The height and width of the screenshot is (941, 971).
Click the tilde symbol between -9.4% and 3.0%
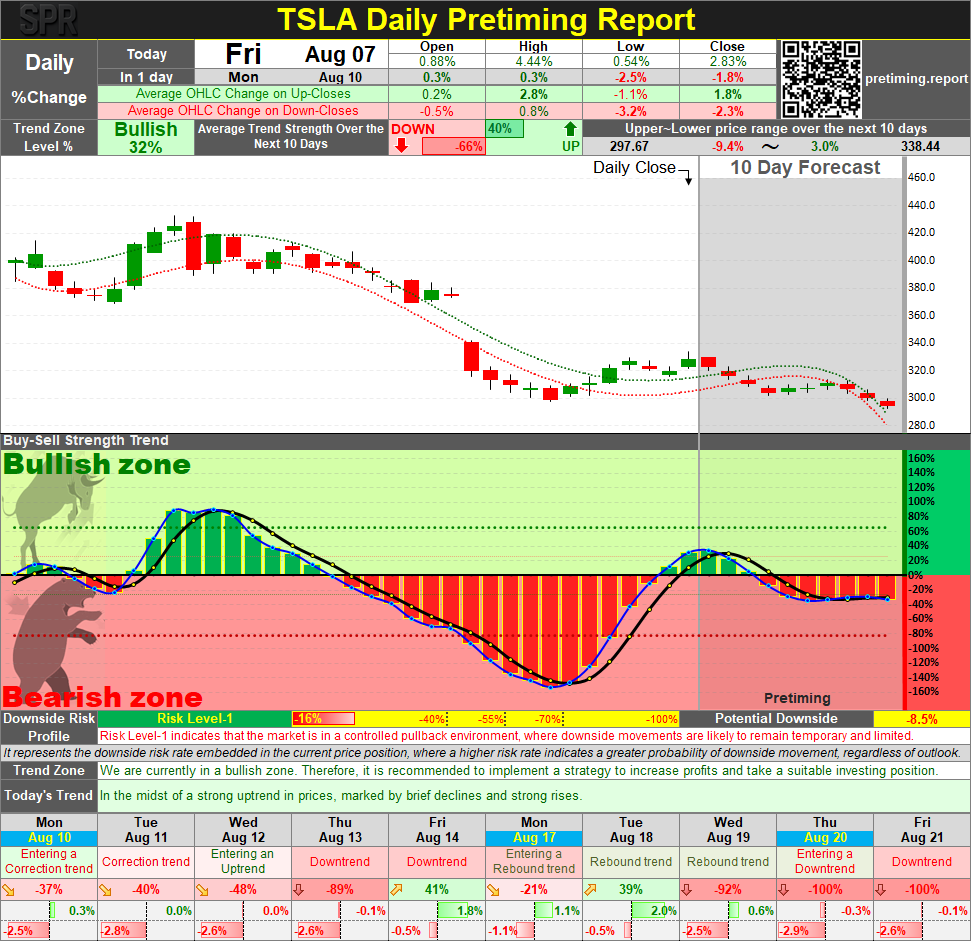[770, 147]
